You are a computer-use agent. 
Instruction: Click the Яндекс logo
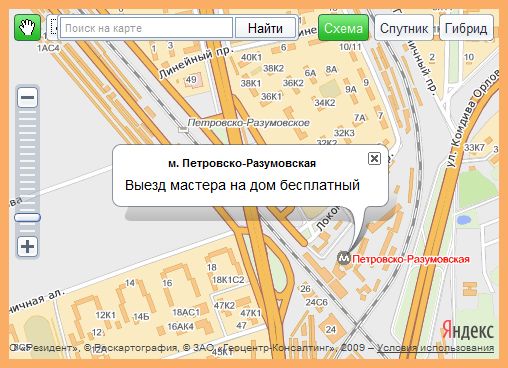(468, 330)
